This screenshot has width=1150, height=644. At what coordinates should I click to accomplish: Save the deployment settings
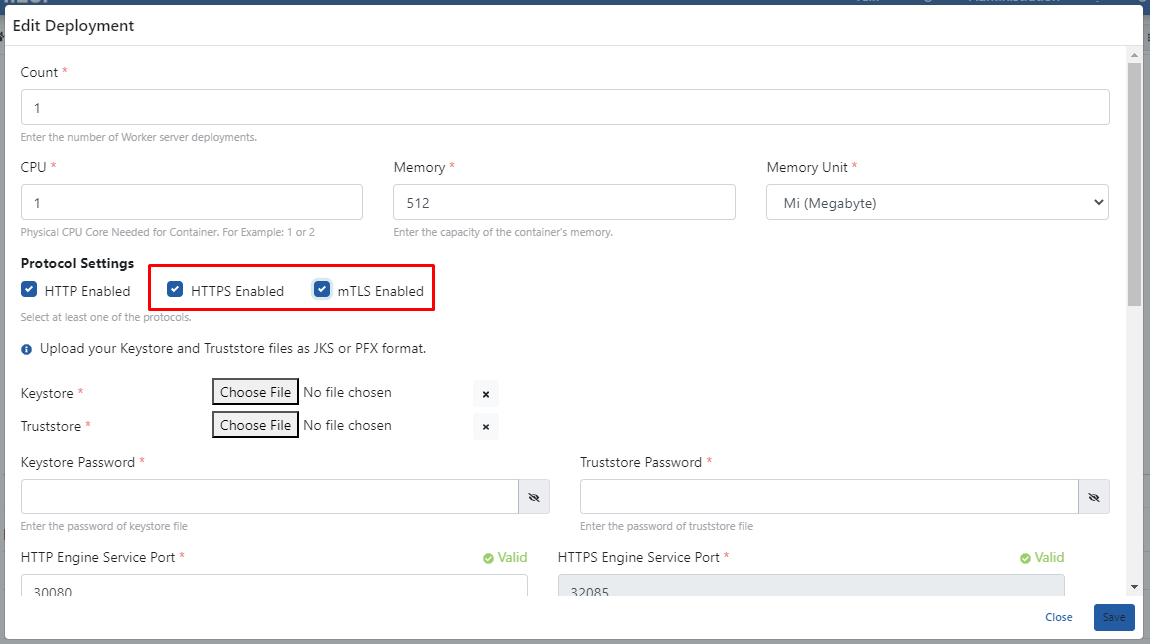tap(1113, 617)
